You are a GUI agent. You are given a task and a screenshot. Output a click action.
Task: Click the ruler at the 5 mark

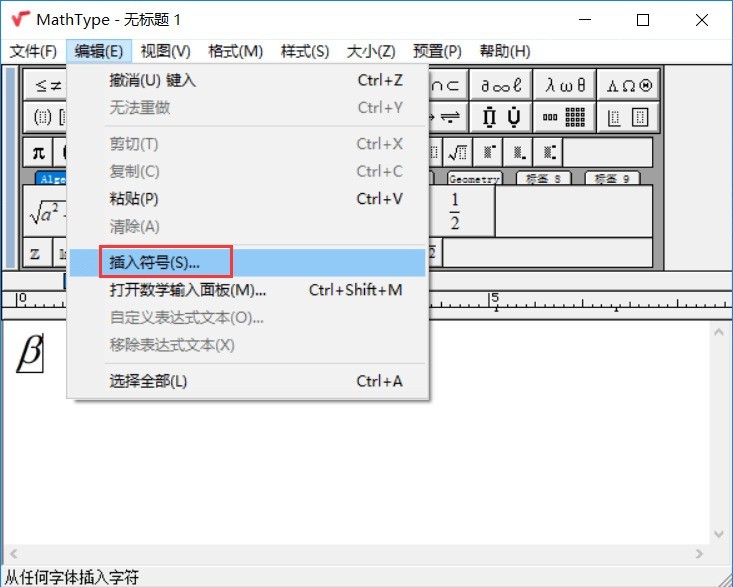pos(495,298)
